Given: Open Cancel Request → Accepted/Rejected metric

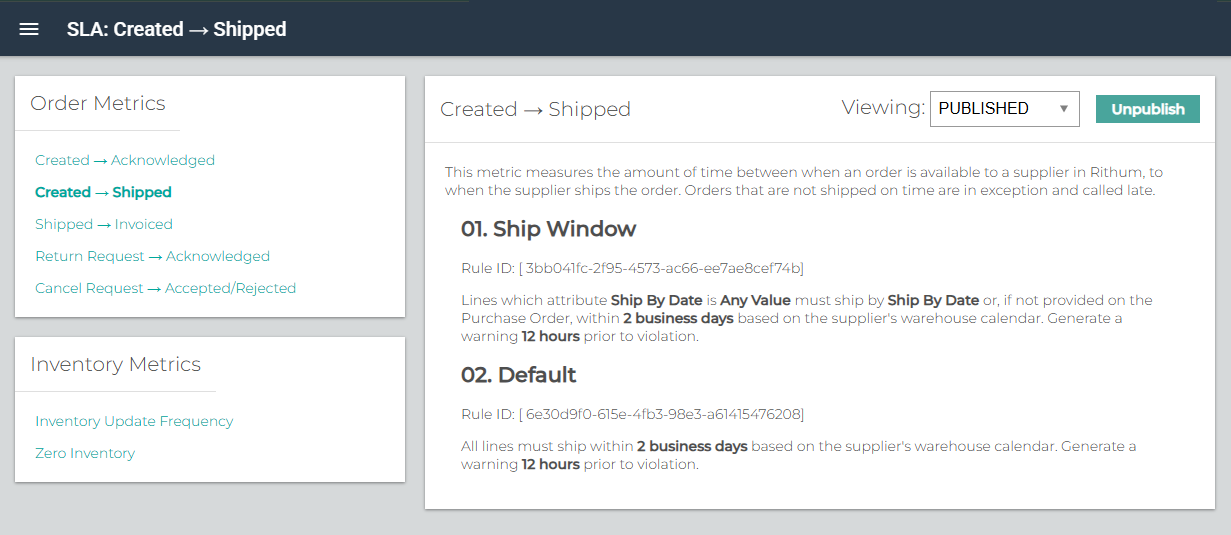Looking at the screenshot, I should click(x=166, y=288).
